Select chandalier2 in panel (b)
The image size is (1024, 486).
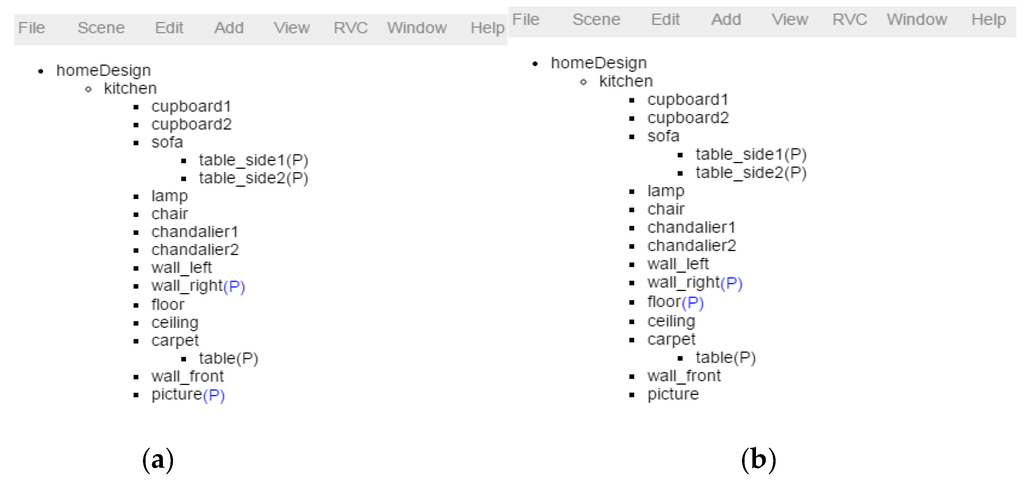[x=691, y=245]
